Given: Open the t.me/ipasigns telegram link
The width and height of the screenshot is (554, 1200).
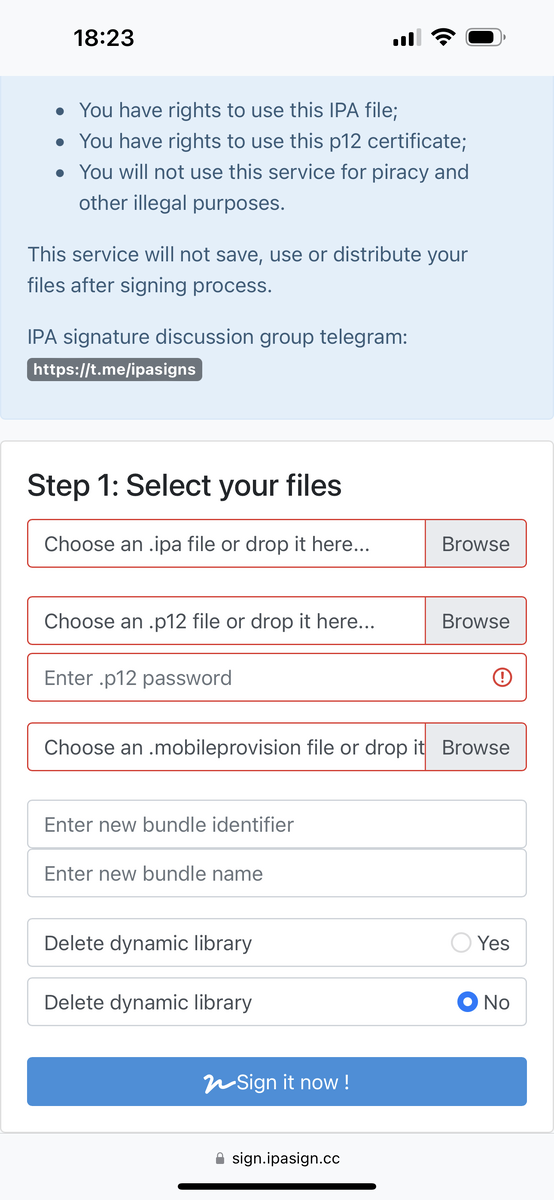Looking at the screenshot, I should point(115,369).
